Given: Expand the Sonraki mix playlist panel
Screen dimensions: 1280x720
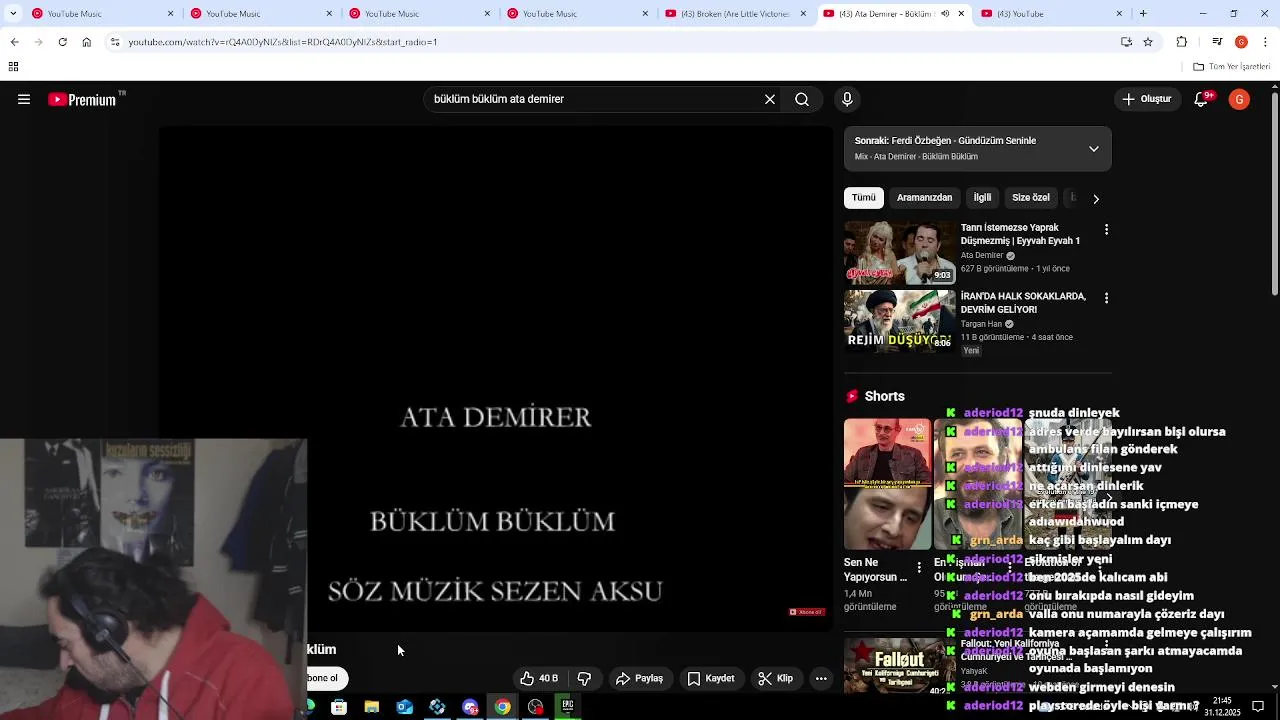Looking at the screenshot, I should click(1094, 149).
